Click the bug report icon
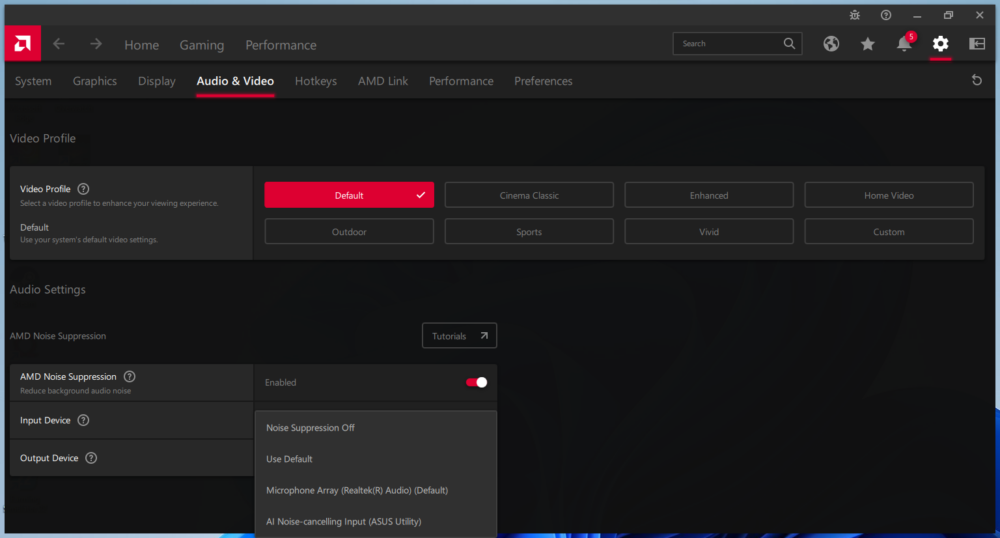The height and width of the screenshot is (538, 1000). [x=854, y=15]
